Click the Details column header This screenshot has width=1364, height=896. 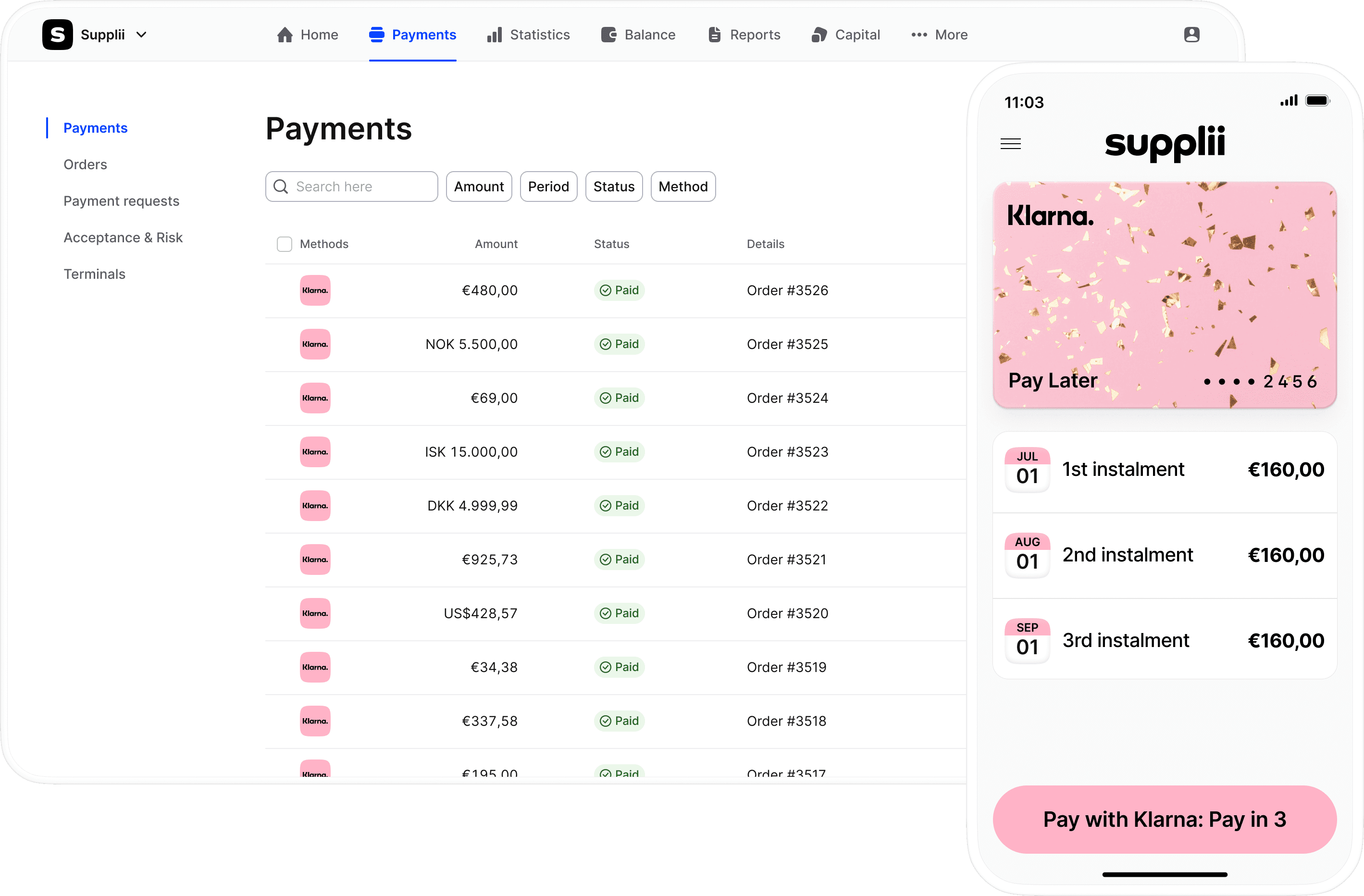(x=765, y=244)
